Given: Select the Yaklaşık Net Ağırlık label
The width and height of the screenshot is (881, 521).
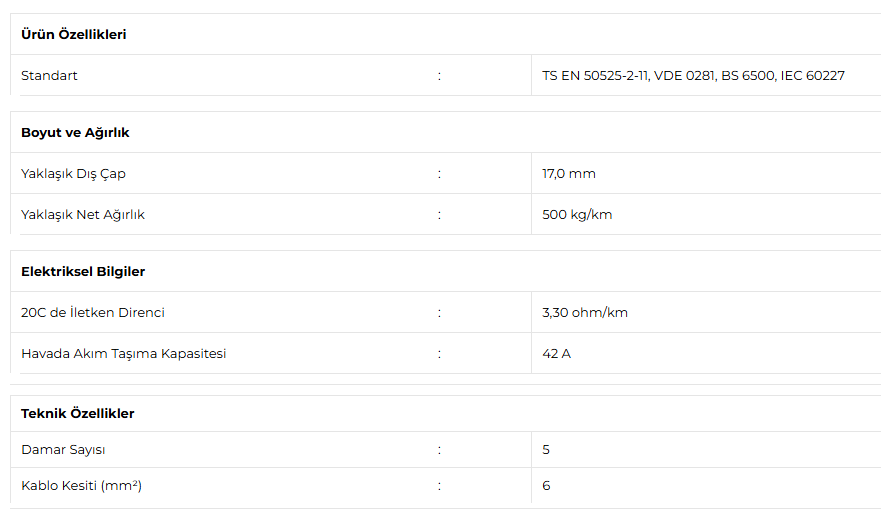Looking at the screenshot, I should pyautogui.click(x=83, y=215).
